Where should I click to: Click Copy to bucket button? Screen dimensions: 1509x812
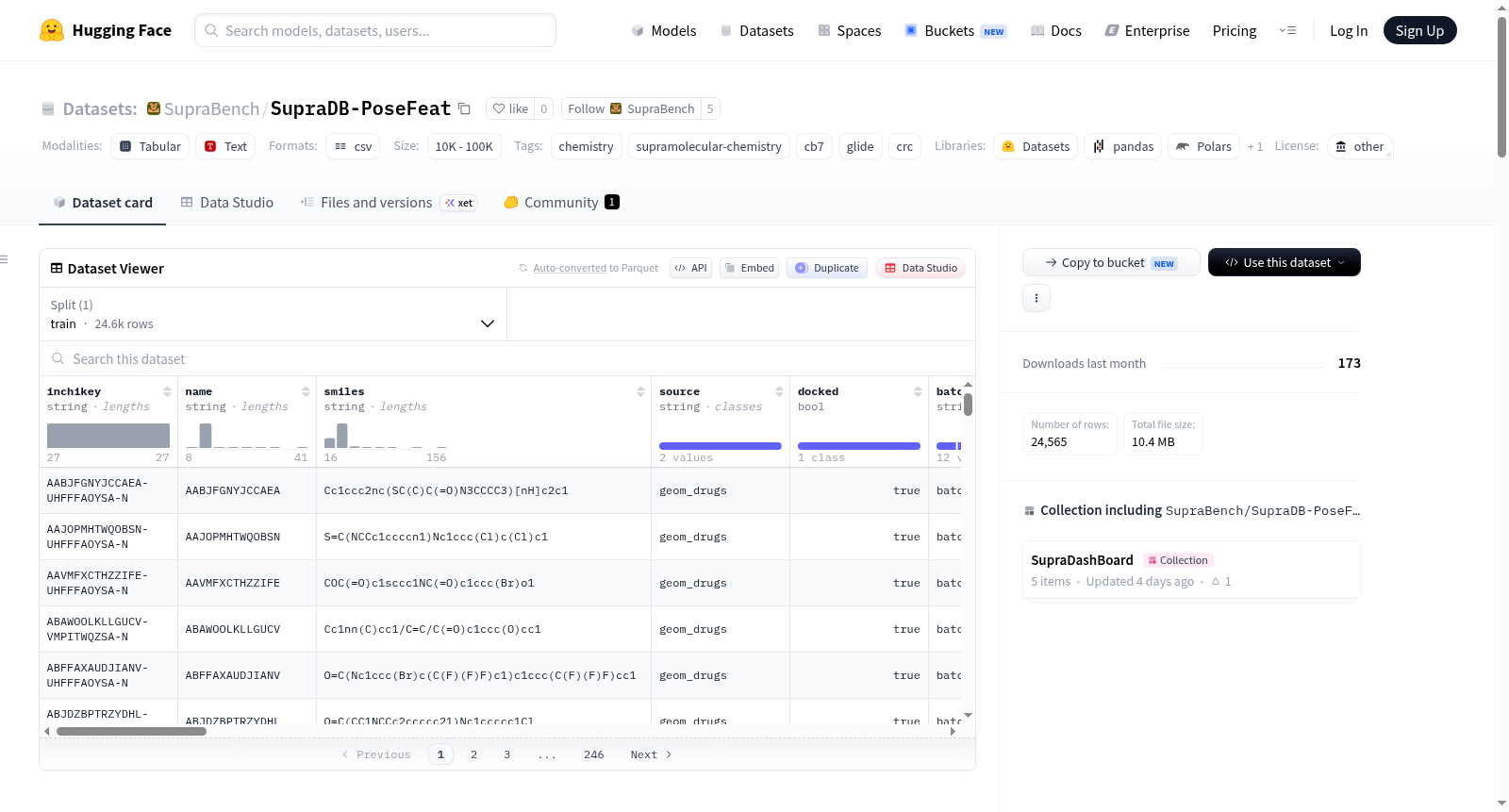pyautogui.click(x=1111, y=262)
